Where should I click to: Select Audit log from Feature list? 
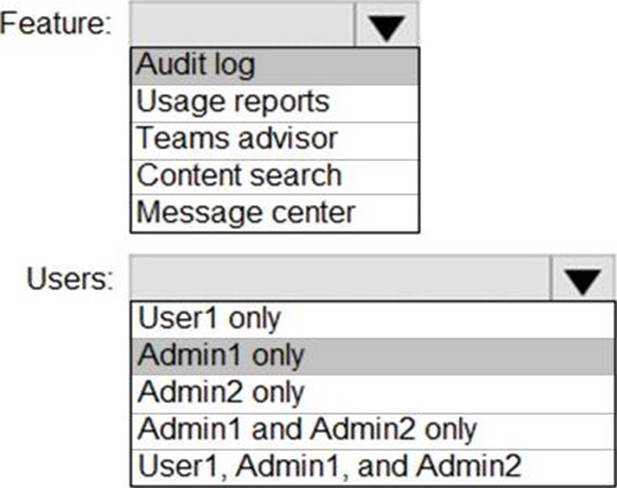[x=274, y=66]
